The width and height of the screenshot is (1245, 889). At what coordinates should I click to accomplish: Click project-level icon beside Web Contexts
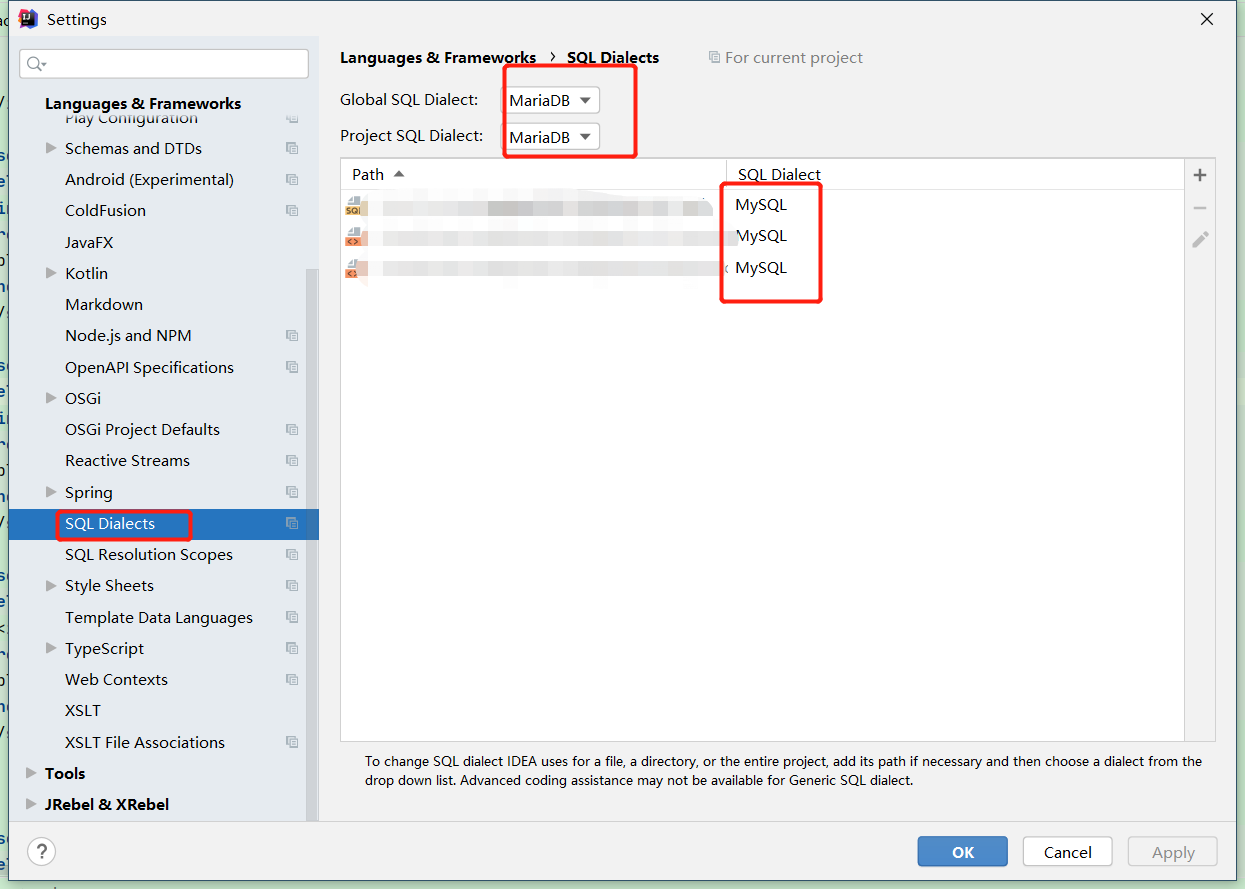coord(292,680)
